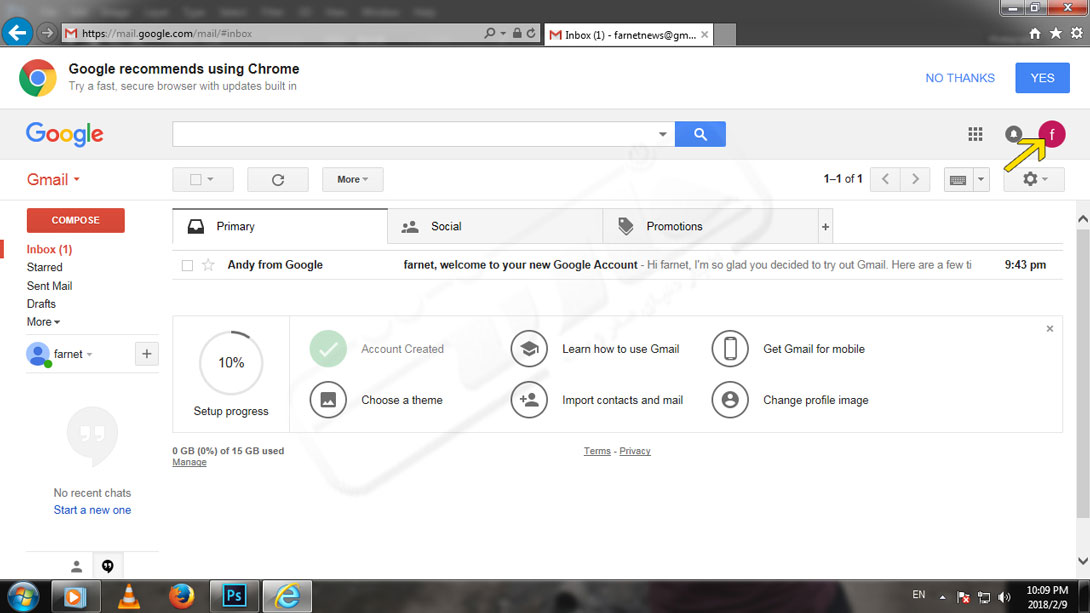Click the address bar padlock icon
Image resolution: width=1090 pixels, height=613 pixels.
point(517,33)
